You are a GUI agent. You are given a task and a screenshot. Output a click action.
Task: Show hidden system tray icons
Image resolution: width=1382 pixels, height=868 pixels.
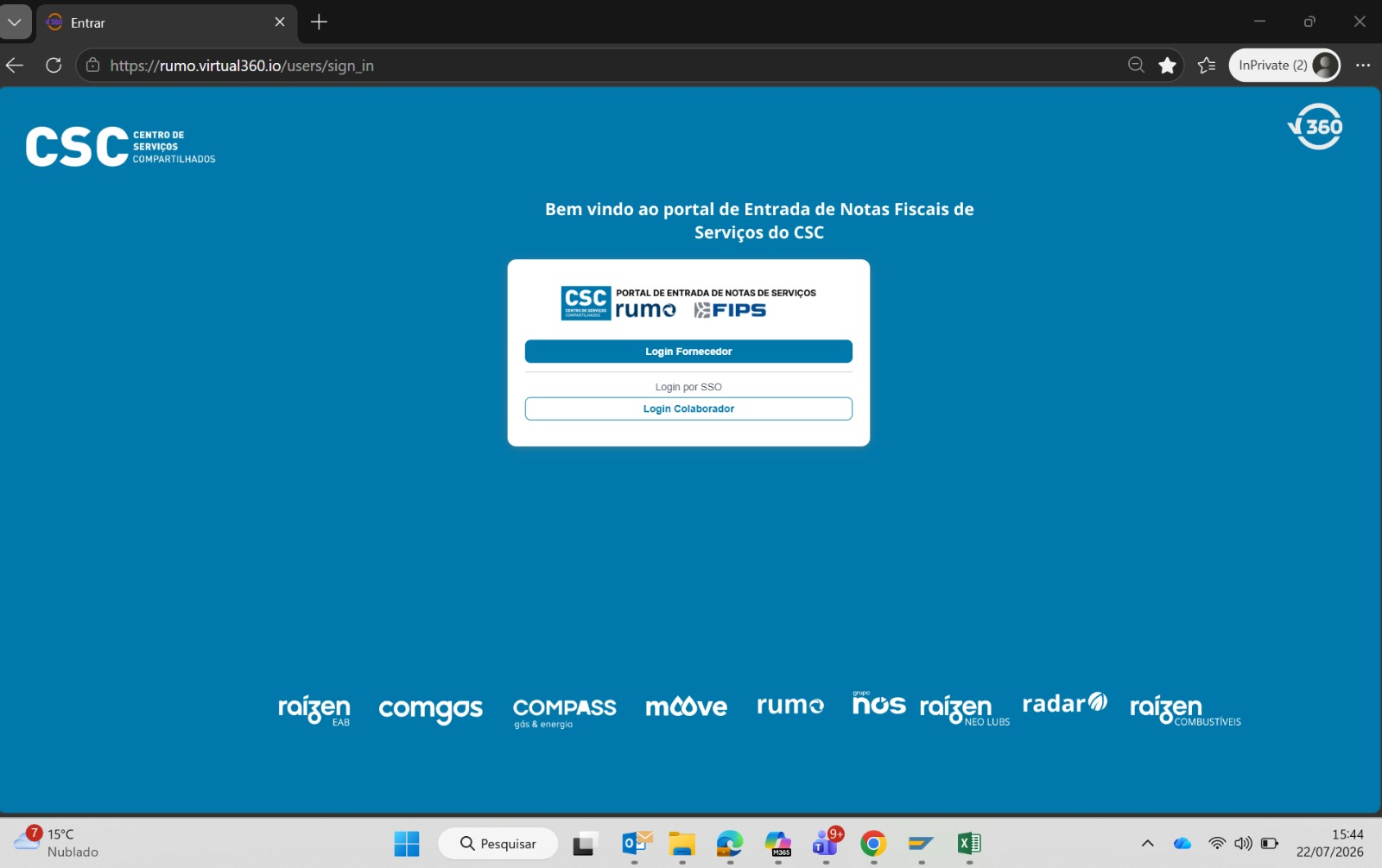pos(1147,844)
